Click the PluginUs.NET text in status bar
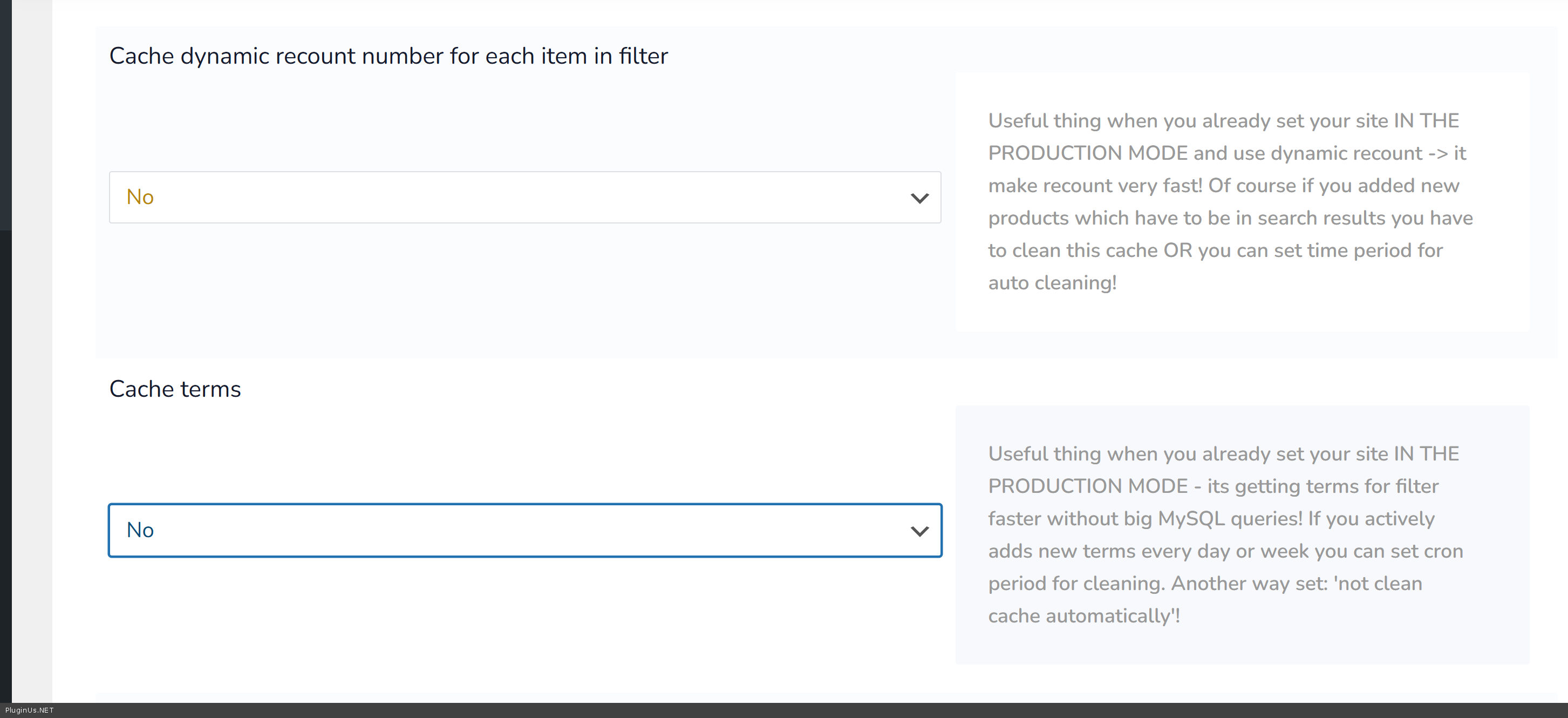The image size is (1568, 718). [29, 710]
